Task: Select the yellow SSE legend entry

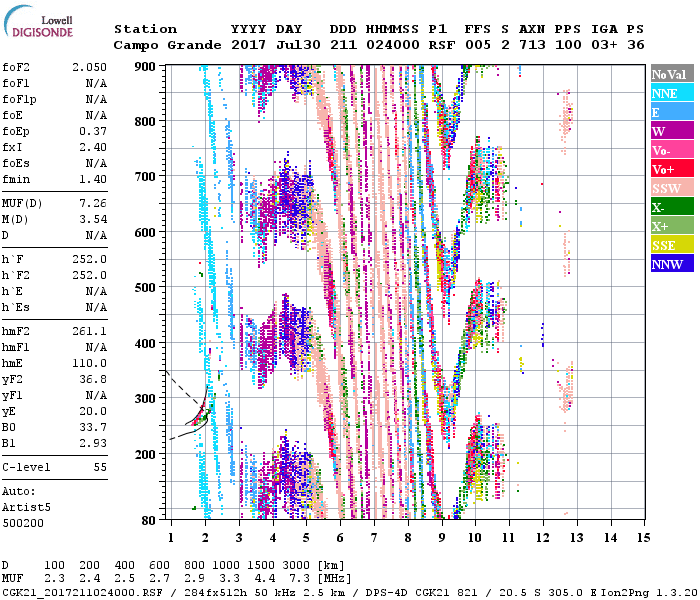Action: tap(671, 245)
